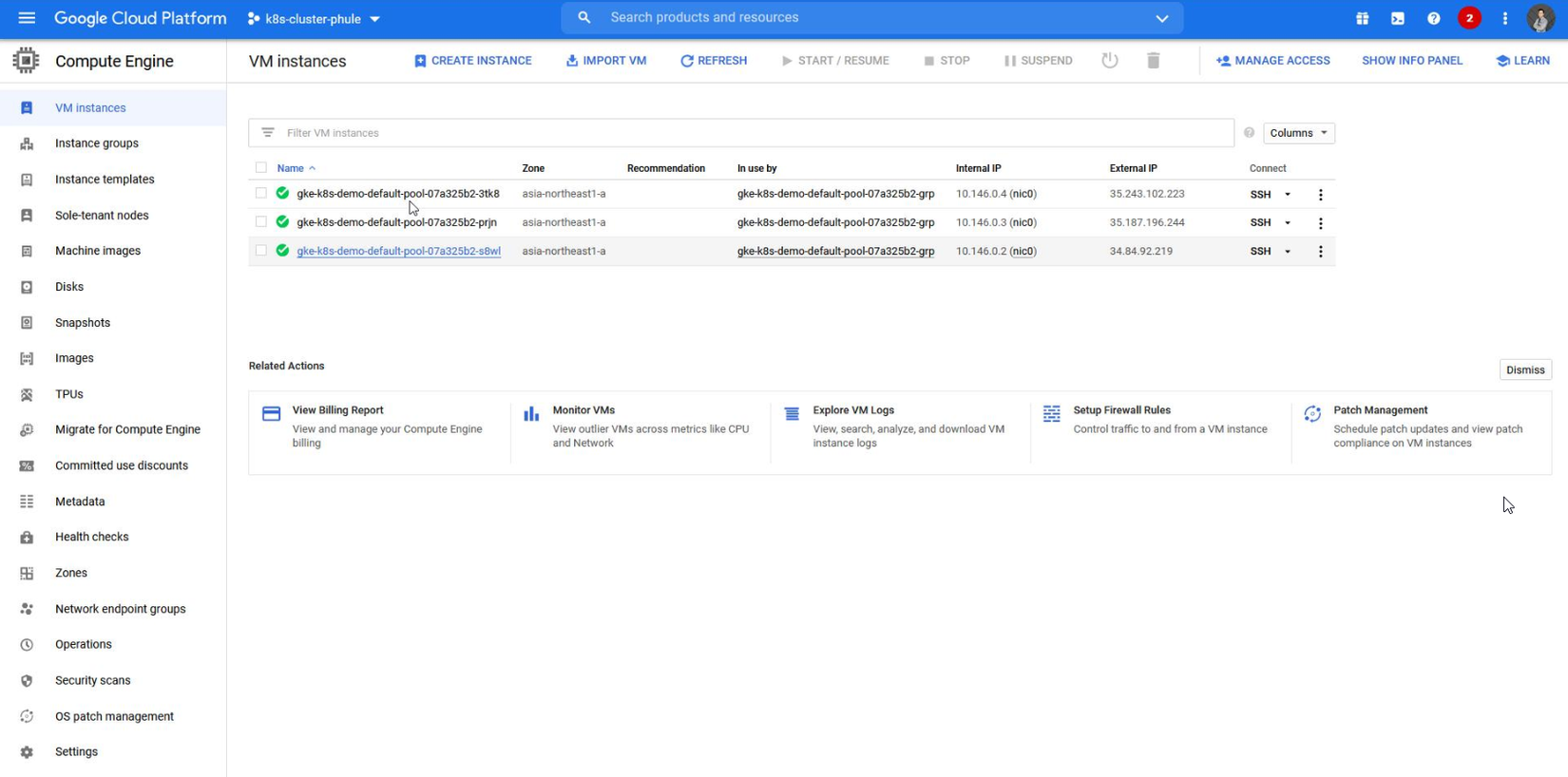
Task: Toggle the select-all instances checkbox
Action: pyautogui.click(x=261, y=168)
